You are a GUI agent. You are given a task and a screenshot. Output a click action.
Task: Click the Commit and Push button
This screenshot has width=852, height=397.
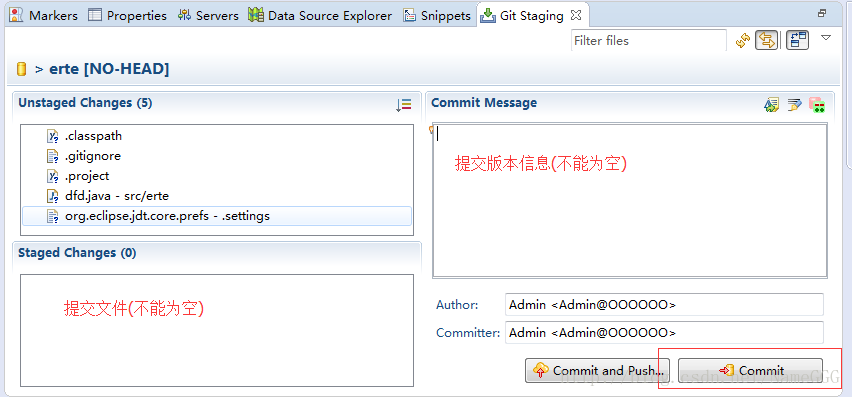pyautogui.click(x=598, y=370)
